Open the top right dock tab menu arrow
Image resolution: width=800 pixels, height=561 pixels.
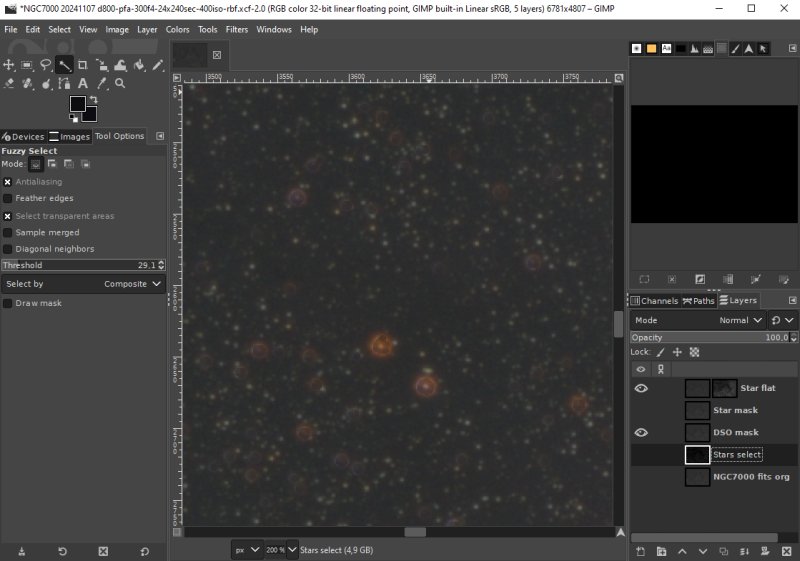coord(792,48)
